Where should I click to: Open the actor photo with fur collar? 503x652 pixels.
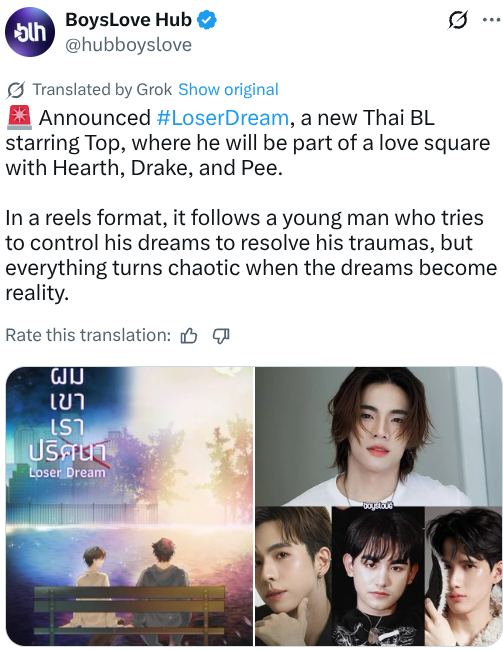(x=464, y=576)
